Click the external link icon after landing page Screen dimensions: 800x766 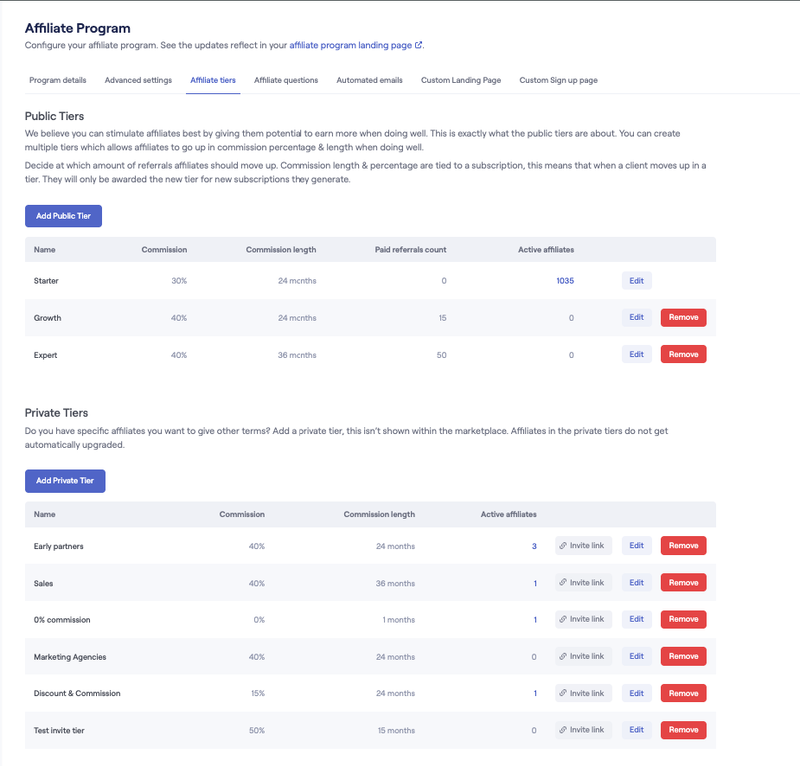(x=418, y=45)
